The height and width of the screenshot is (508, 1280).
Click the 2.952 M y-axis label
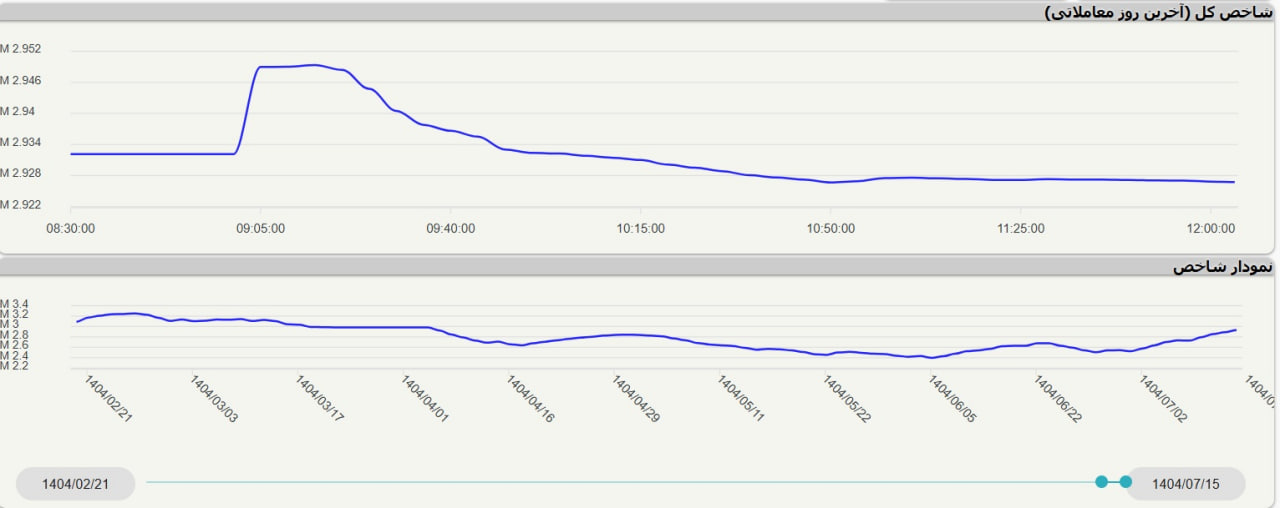pos(21,49)
